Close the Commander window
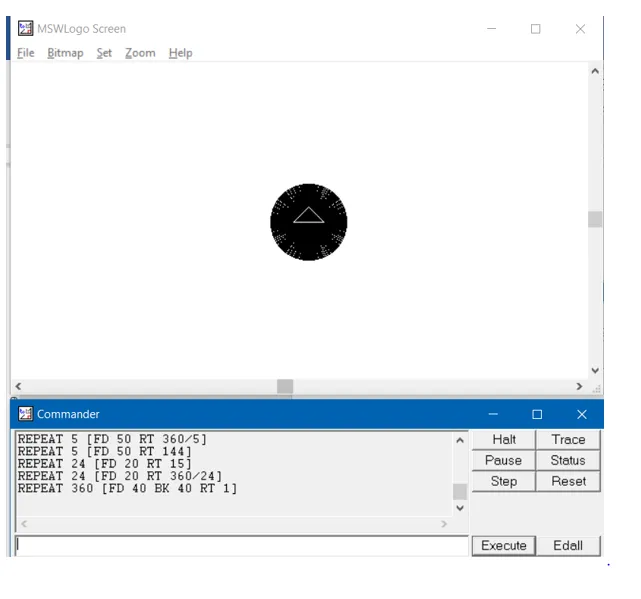The width and height of the screenshot is (641, 599). pyautogui.click(x=582, y=414)
